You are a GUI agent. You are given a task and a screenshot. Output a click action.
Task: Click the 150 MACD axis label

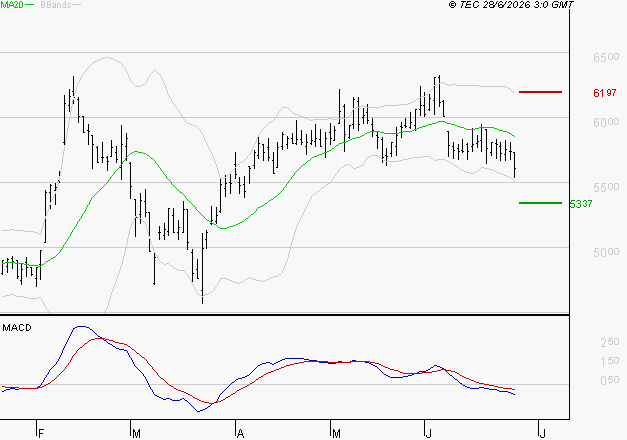[610, 361]
